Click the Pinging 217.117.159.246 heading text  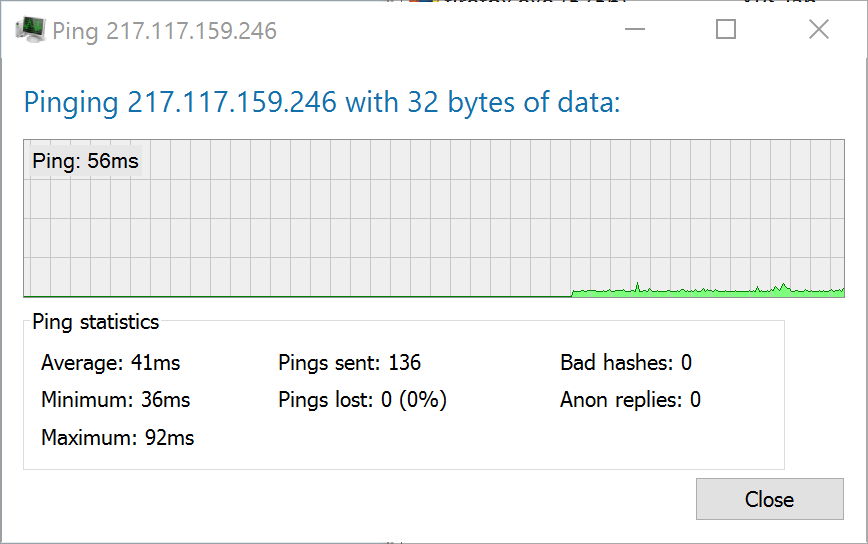click(x=322, y=102)
